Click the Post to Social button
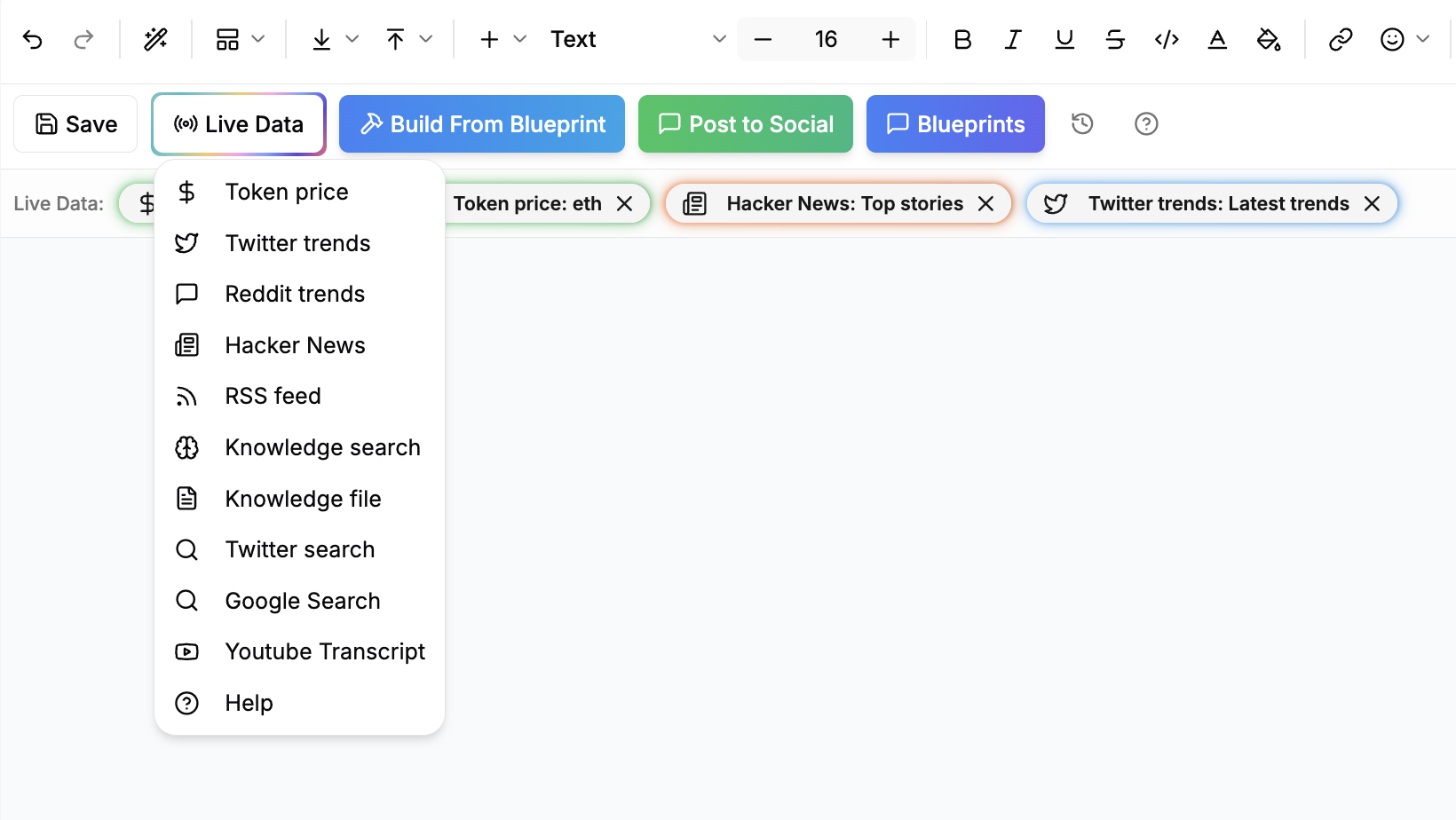This screenshot has width=1456, height=820. (746, 124)
